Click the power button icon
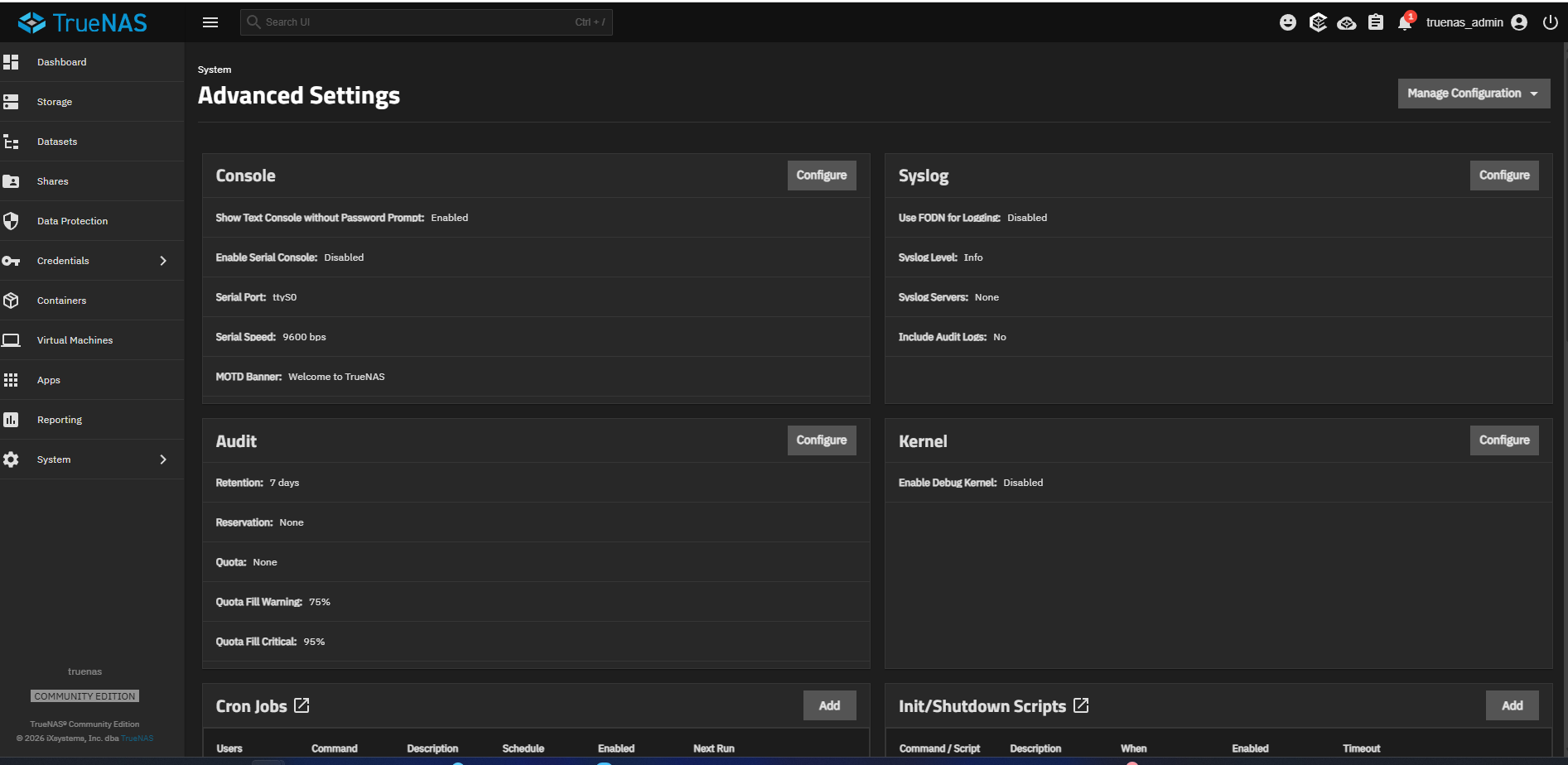The image size is (1568, 765). tap(1551, 22)
